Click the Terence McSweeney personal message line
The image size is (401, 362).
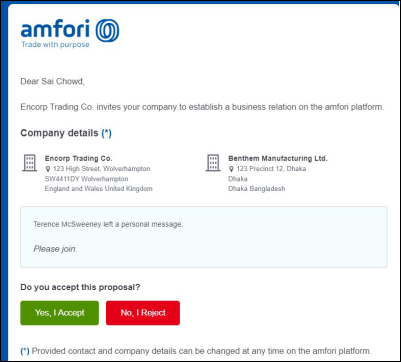coord(108,224)
